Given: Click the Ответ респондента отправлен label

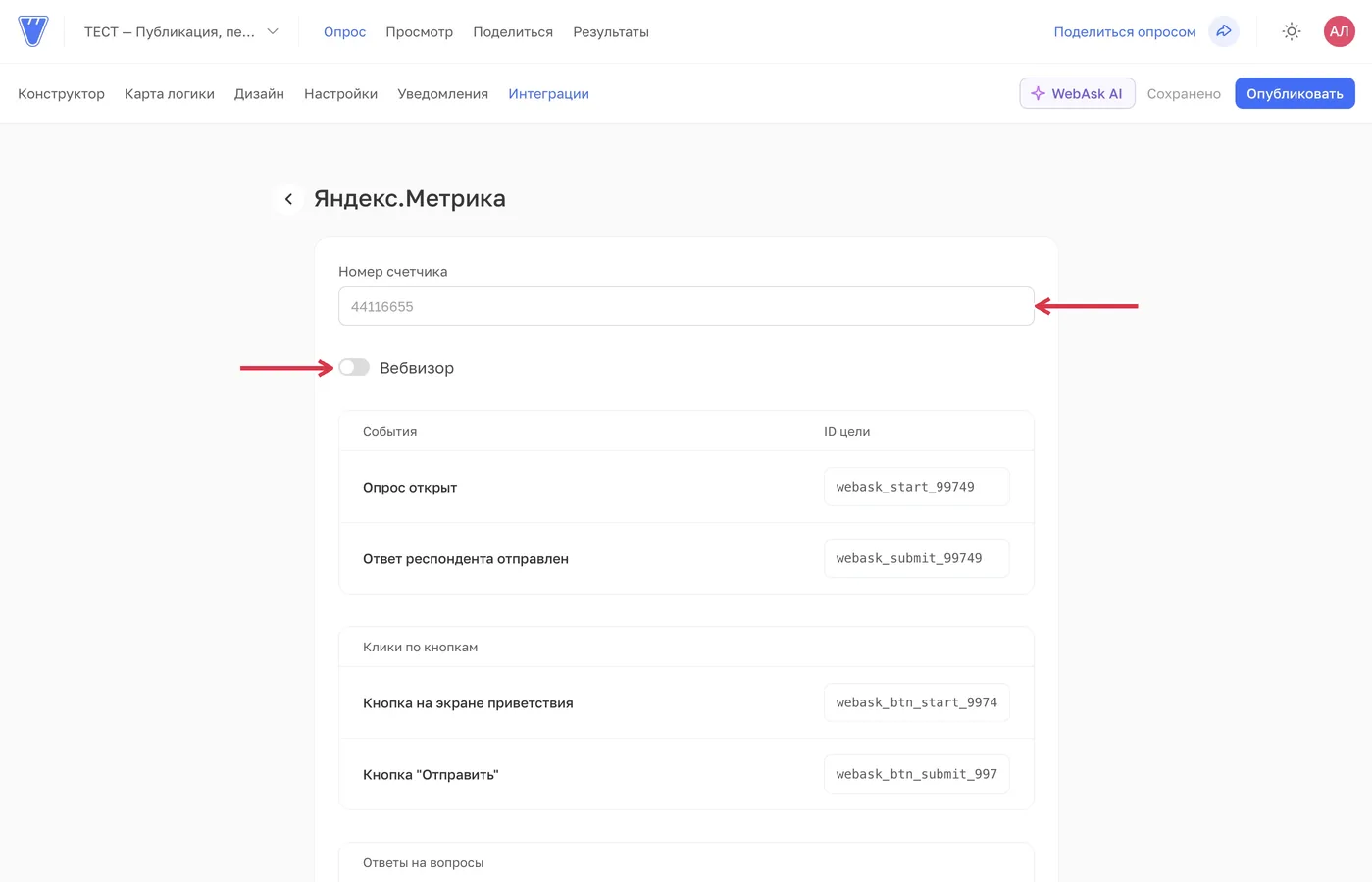Looking at the screenshot, I should 466,559.
